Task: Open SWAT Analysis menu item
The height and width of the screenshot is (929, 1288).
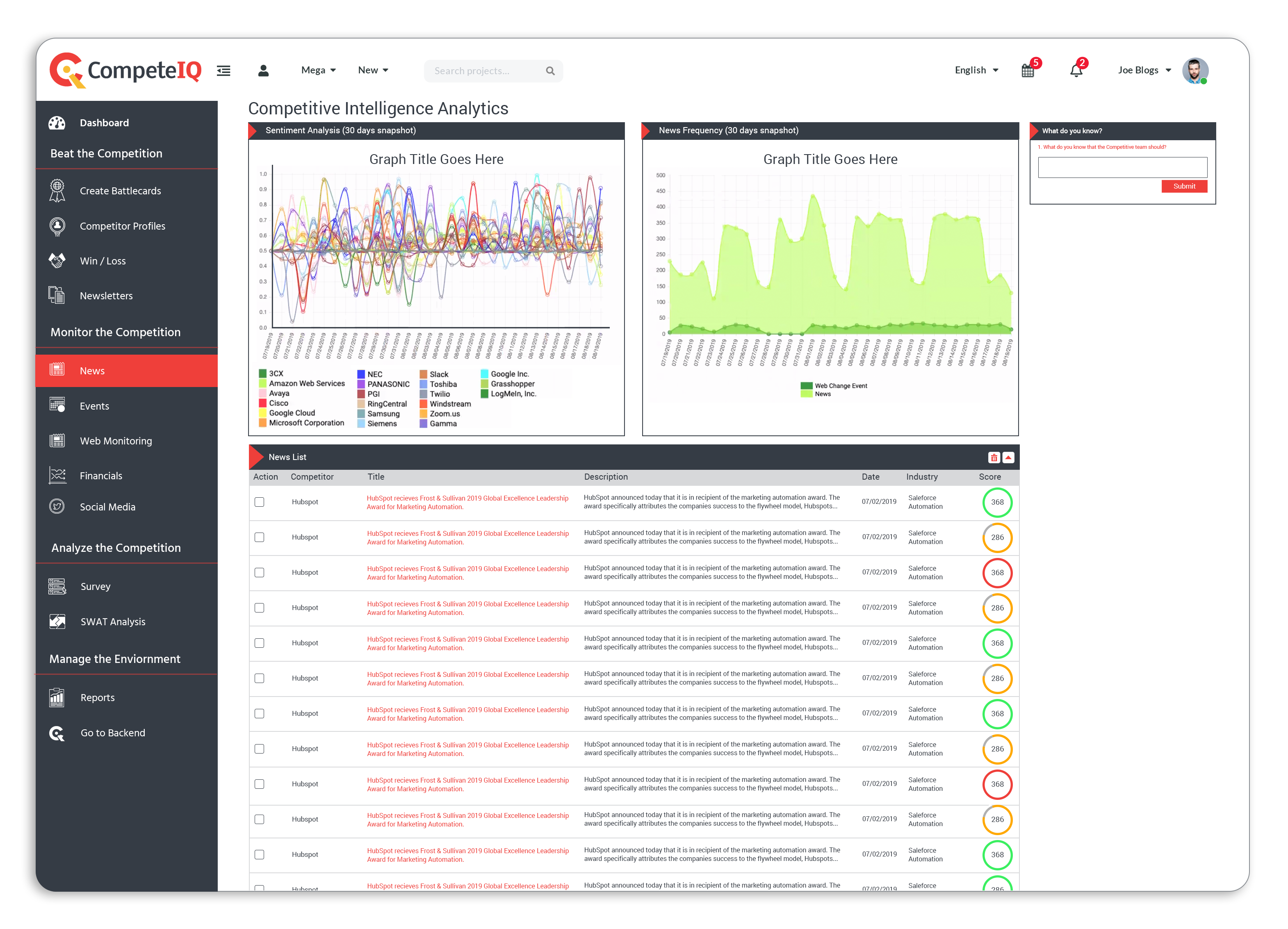Action: pyautogui.click(x=113, y=622)
